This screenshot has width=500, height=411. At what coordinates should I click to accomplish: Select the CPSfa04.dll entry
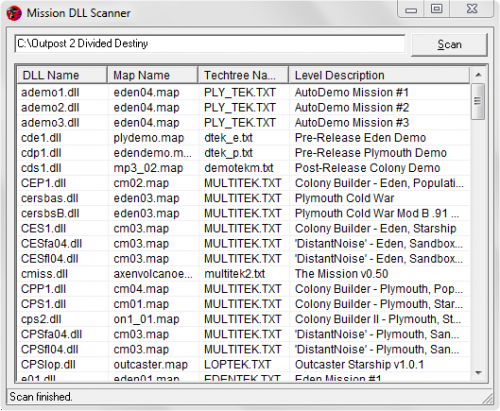tap(51, 334)
